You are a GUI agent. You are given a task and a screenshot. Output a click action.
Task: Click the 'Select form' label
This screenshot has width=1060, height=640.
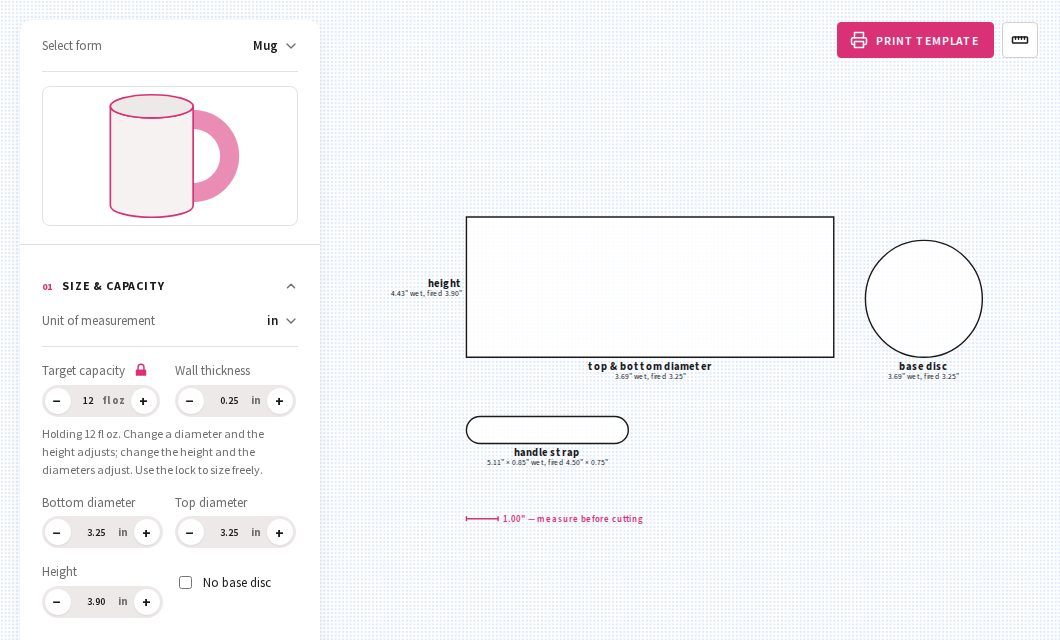click(72, 45)
